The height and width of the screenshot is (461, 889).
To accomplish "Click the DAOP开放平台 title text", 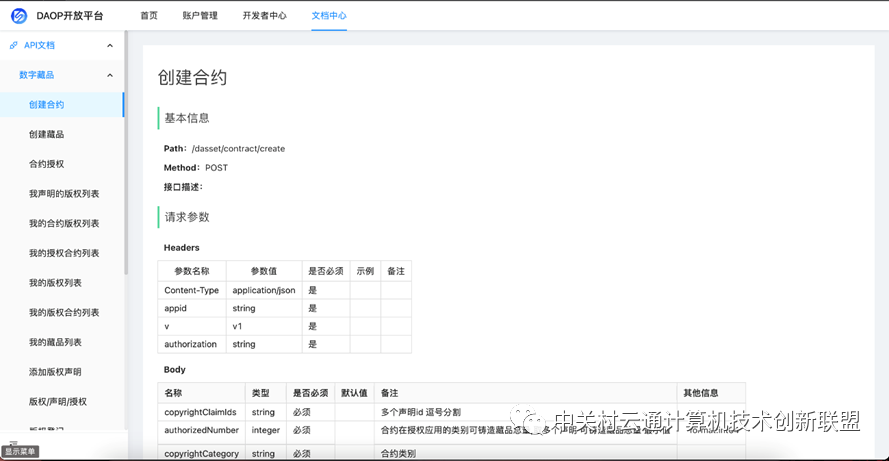I will (x=70, y=16).
